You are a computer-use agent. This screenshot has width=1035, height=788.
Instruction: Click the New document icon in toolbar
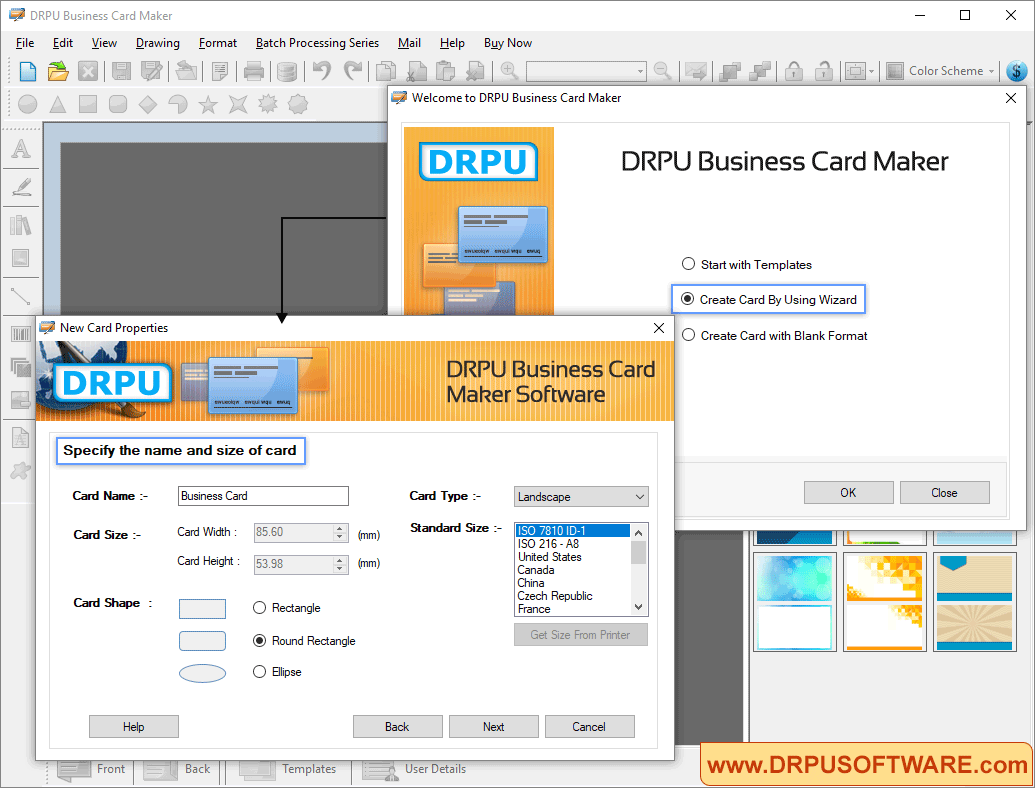pos(28,71)
